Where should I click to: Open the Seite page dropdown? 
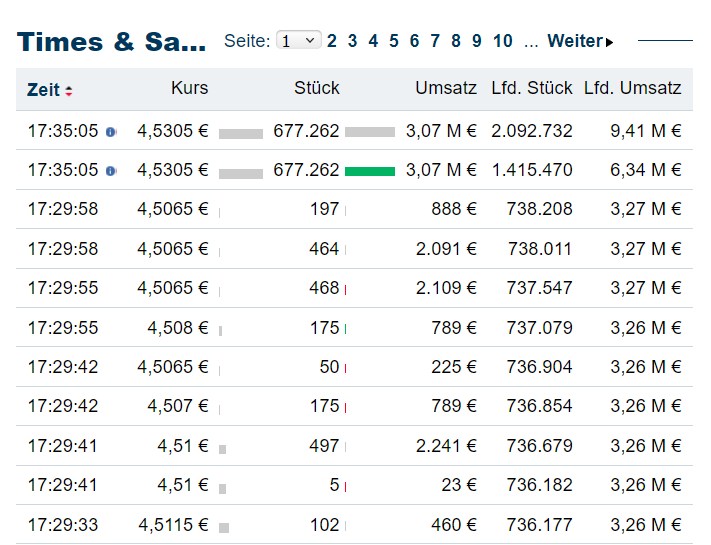coord(299,41)
